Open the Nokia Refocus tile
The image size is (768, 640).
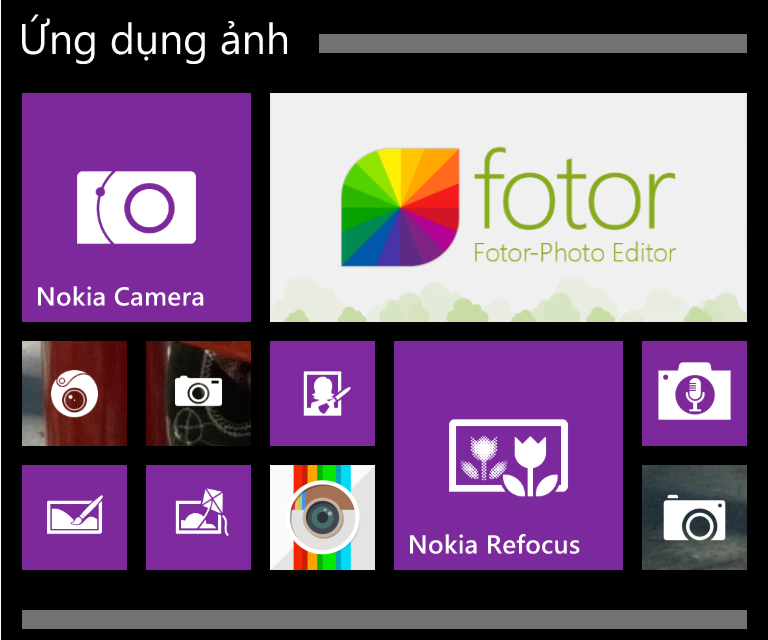point(508,455)
